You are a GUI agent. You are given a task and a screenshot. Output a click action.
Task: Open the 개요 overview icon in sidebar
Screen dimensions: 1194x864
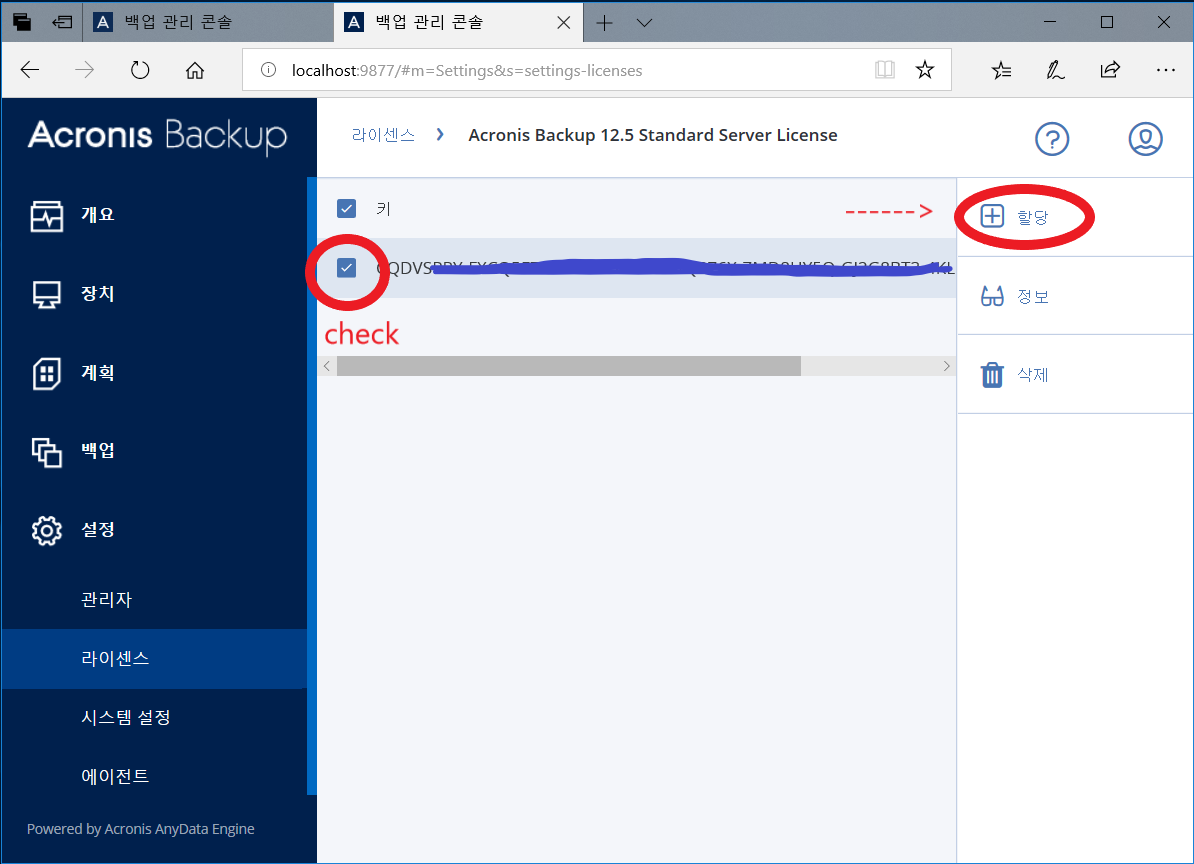coord(46,215)
